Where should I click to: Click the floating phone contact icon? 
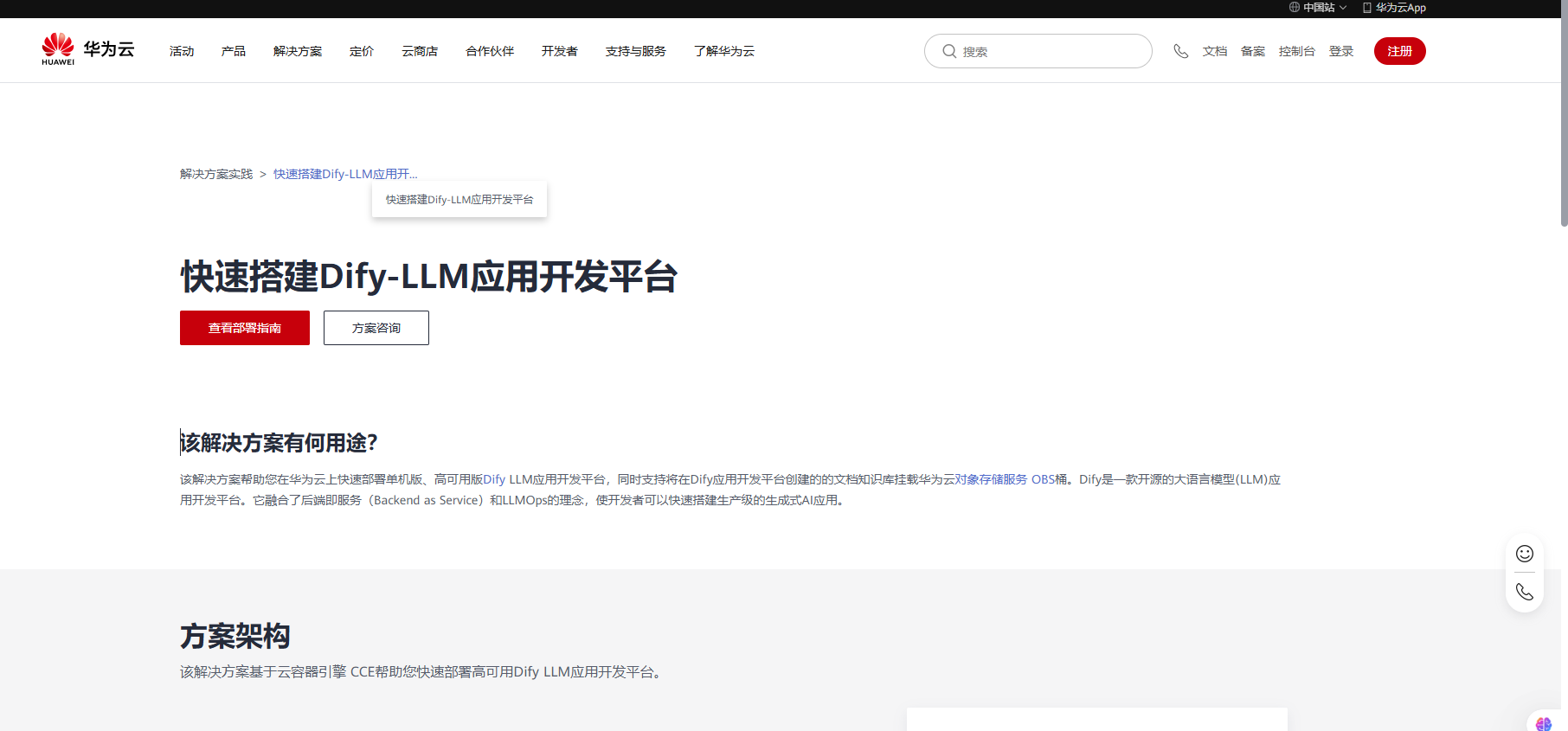coord(1525,592)
